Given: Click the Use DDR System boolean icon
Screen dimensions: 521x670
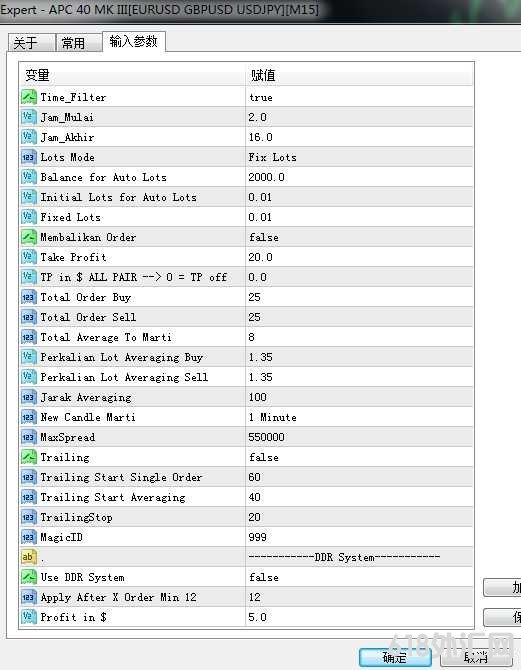Looking at the screenshot, I should (x=29, y=577).
